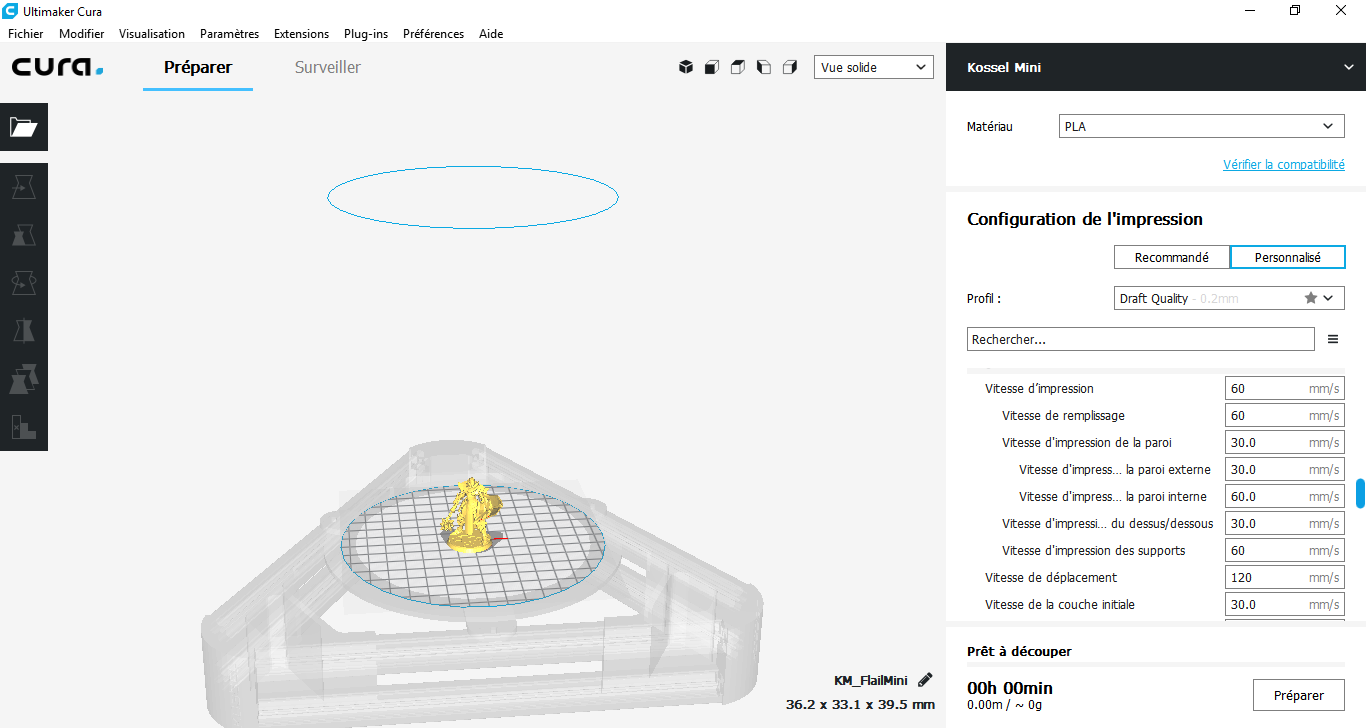The width and height of the screenshot is (1366, 728).
Task: Click the 0.00m / ~ 0g material estimate
Action: coord(1003,704)
